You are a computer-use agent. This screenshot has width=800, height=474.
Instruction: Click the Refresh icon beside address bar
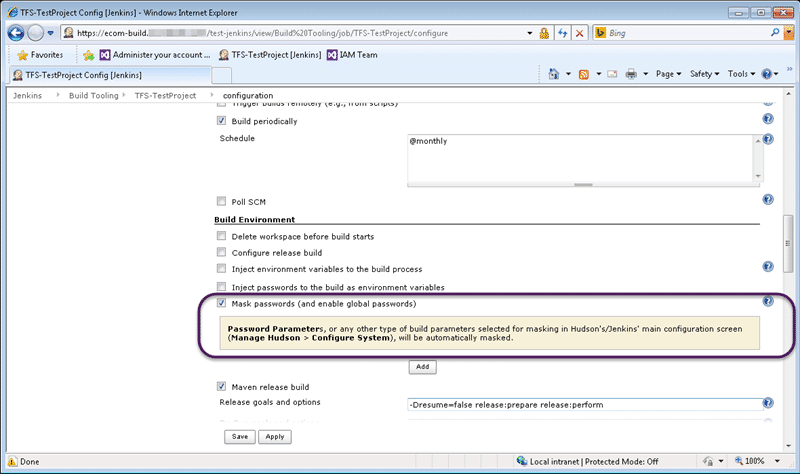coord(562,33)
